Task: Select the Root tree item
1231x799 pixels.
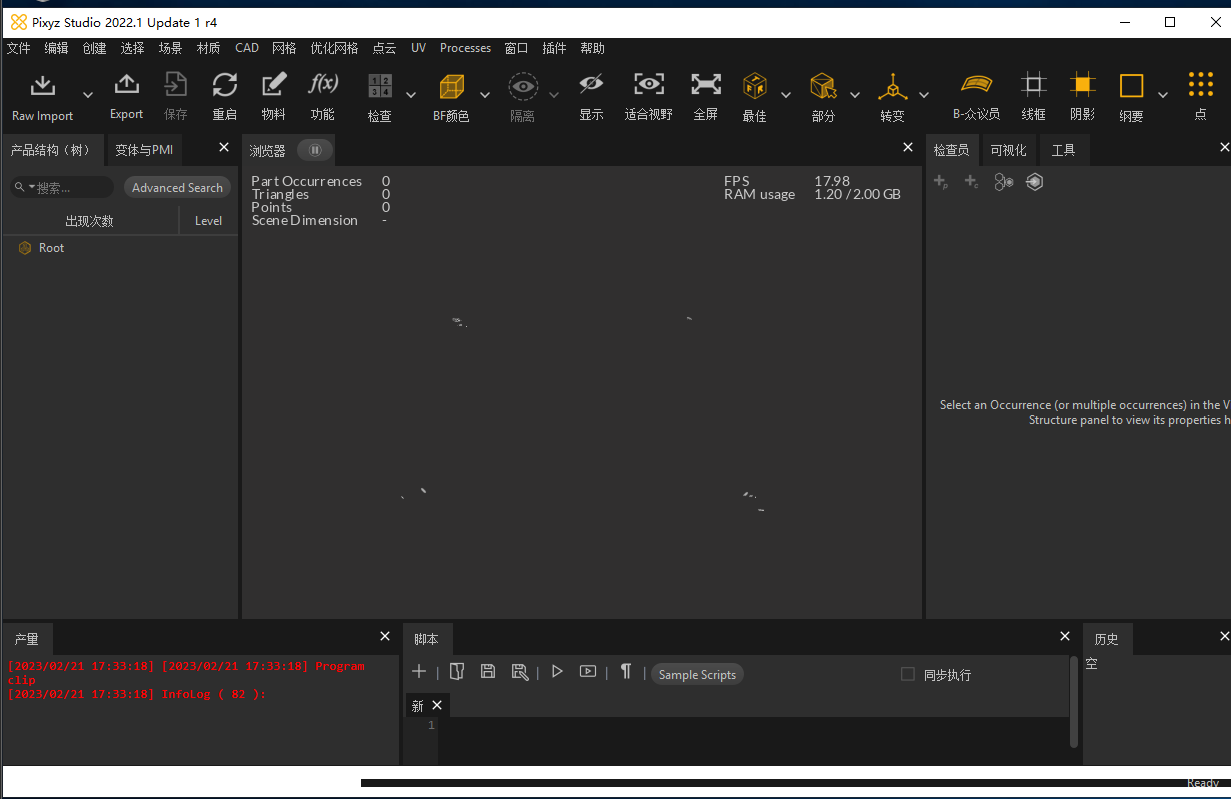Action: pos(51,248)
